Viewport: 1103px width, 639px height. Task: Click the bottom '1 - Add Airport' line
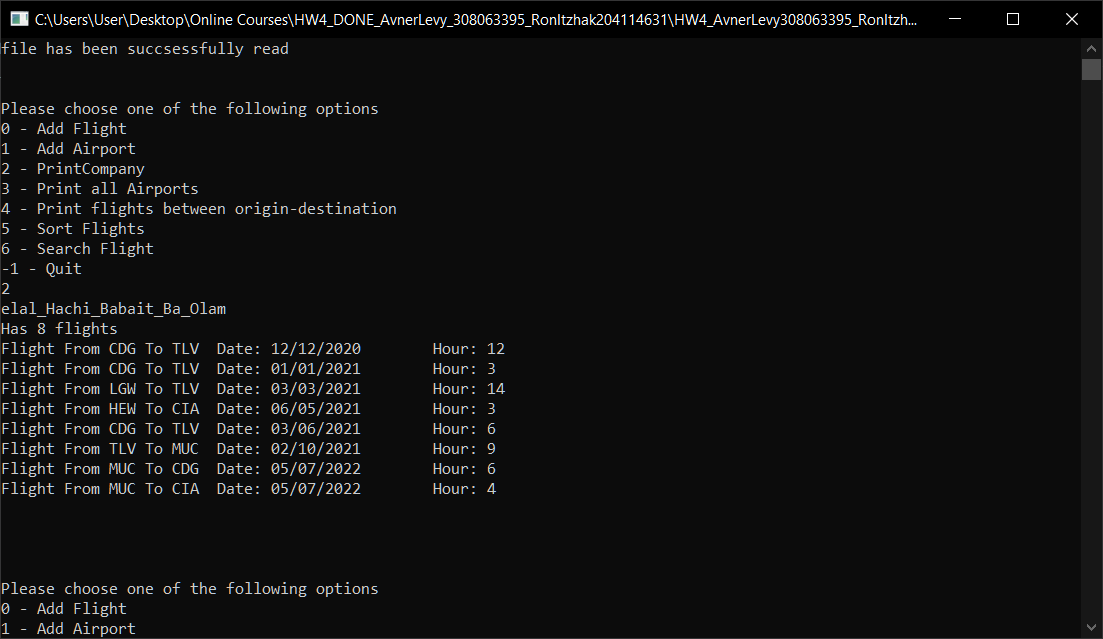pyautogui.click(x=68, y=629)
